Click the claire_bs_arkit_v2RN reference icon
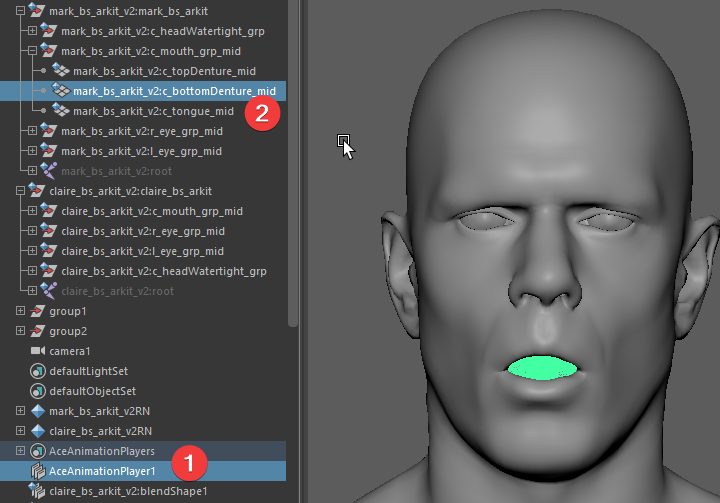This screenshot has width=720, height=503. (38, 431)
